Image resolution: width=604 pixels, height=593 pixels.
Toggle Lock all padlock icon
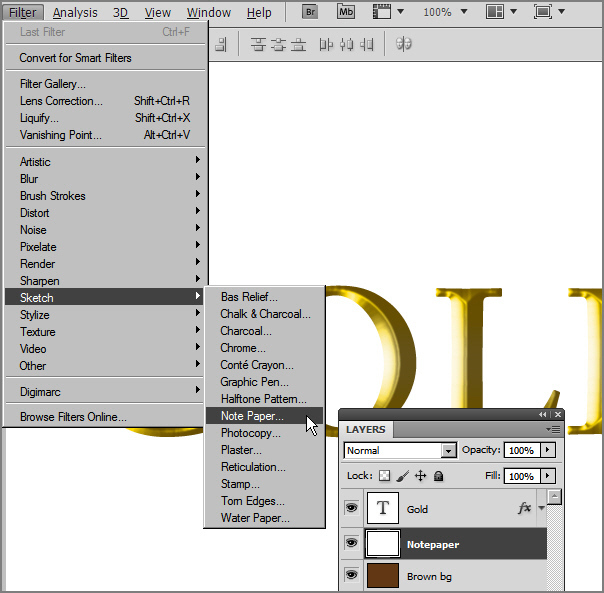point(438,476)
